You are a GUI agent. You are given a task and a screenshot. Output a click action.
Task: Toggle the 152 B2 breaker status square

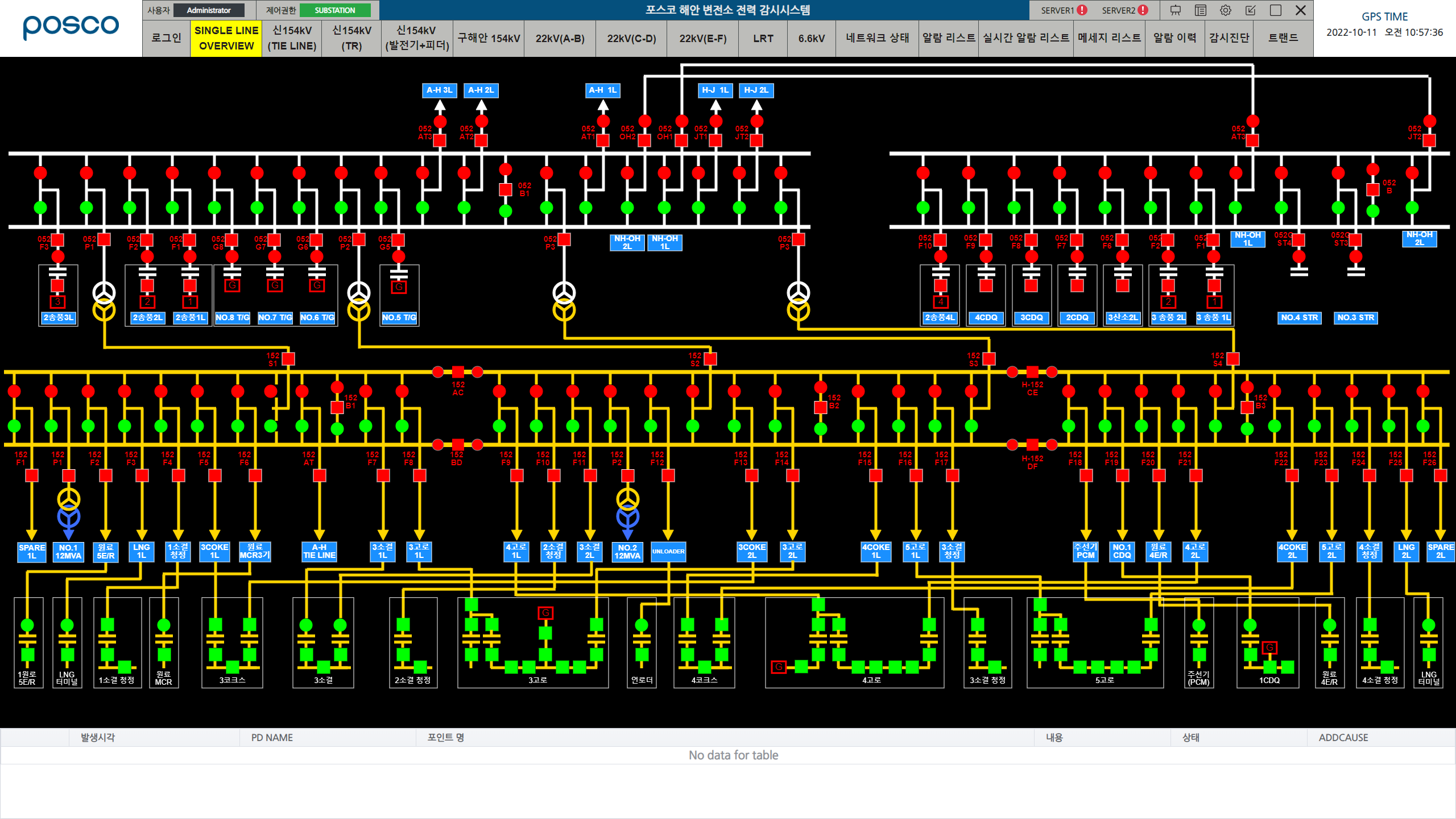820,407
